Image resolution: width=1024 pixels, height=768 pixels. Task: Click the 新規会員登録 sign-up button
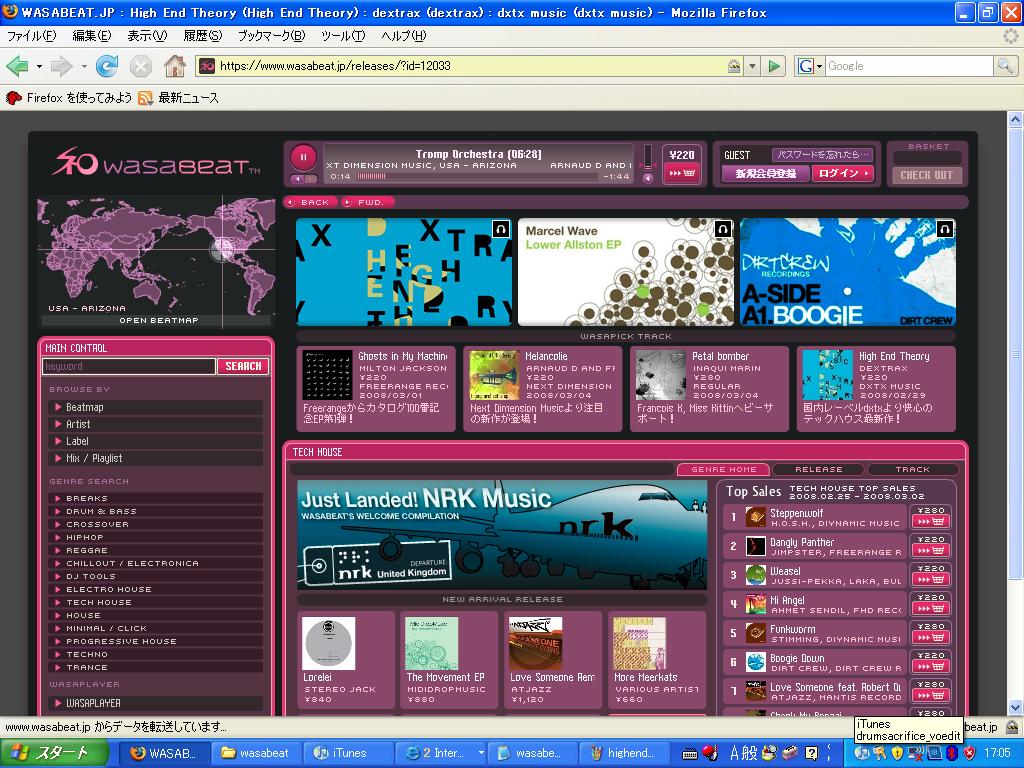coord(765,173)
